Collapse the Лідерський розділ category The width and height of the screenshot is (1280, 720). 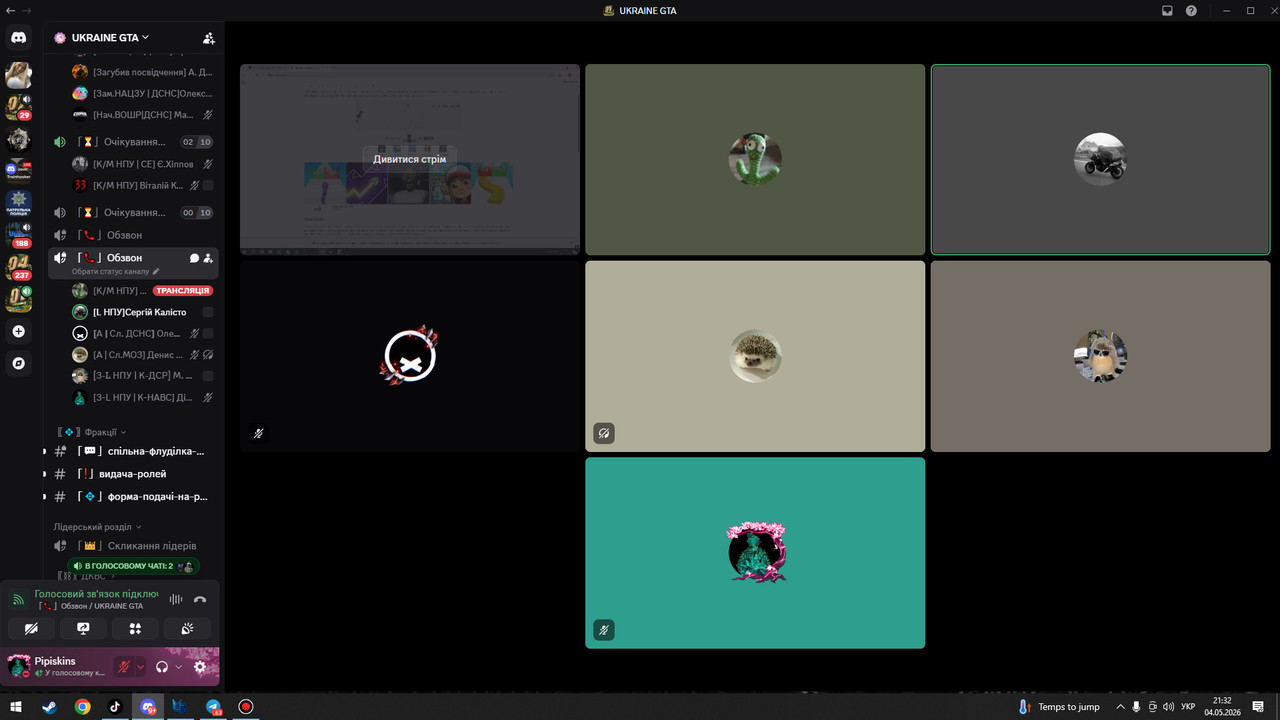(98, 526)
